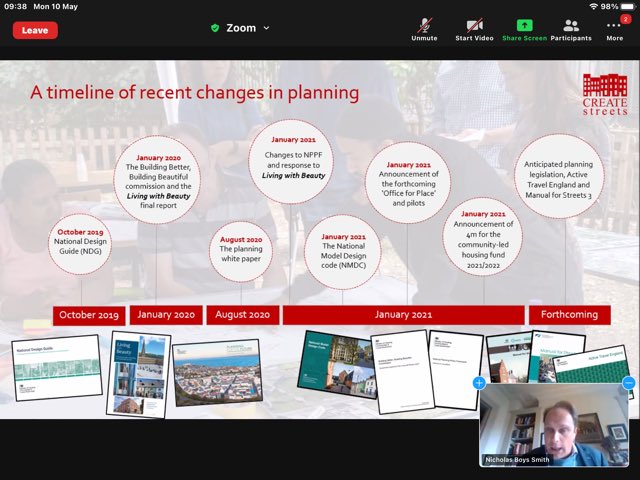Select the community-led housing fund circle
The height and width of the screenshot is (480, 640).
point(483,237)
